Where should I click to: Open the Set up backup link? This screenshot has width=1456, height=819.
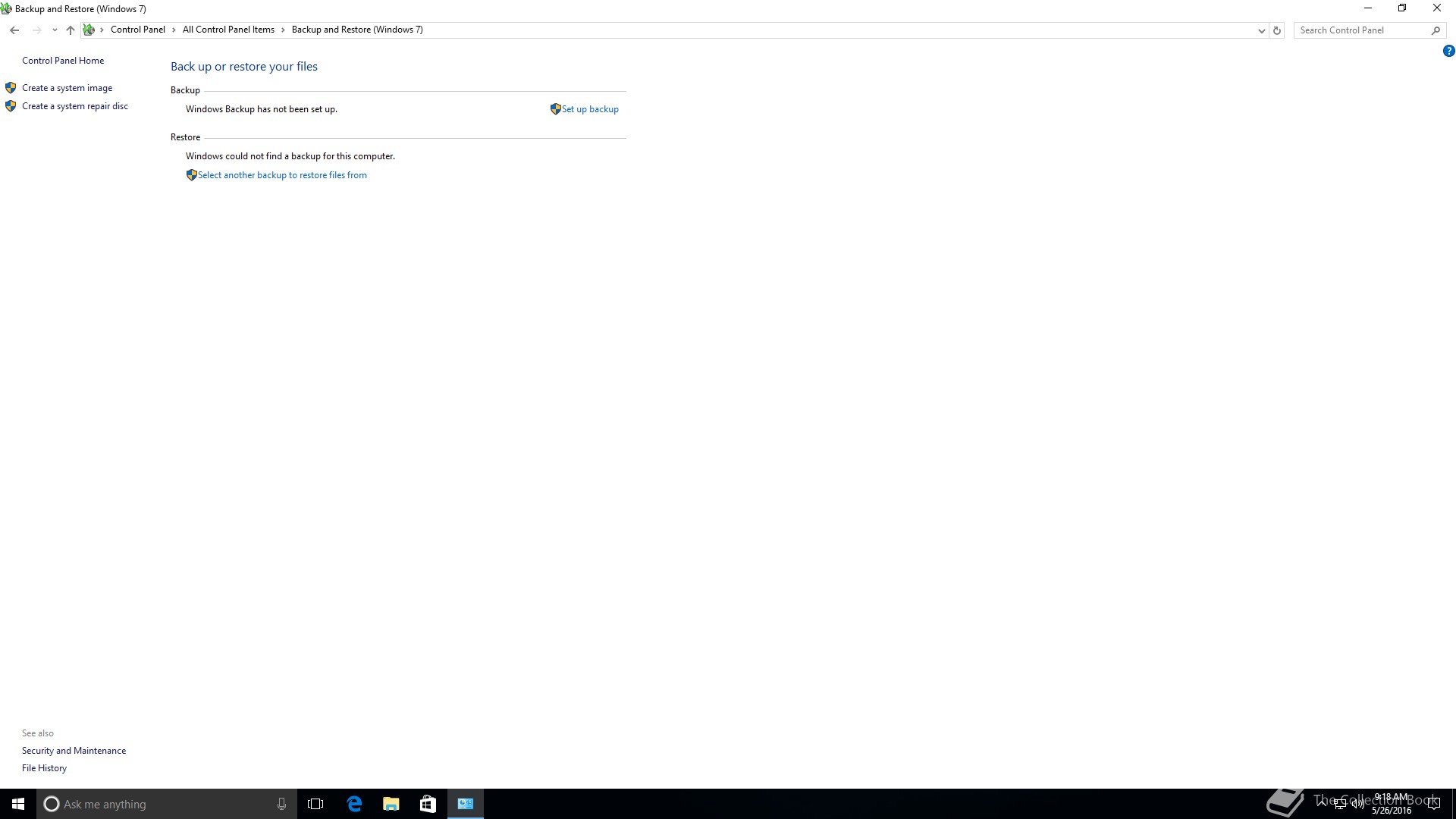590,109
